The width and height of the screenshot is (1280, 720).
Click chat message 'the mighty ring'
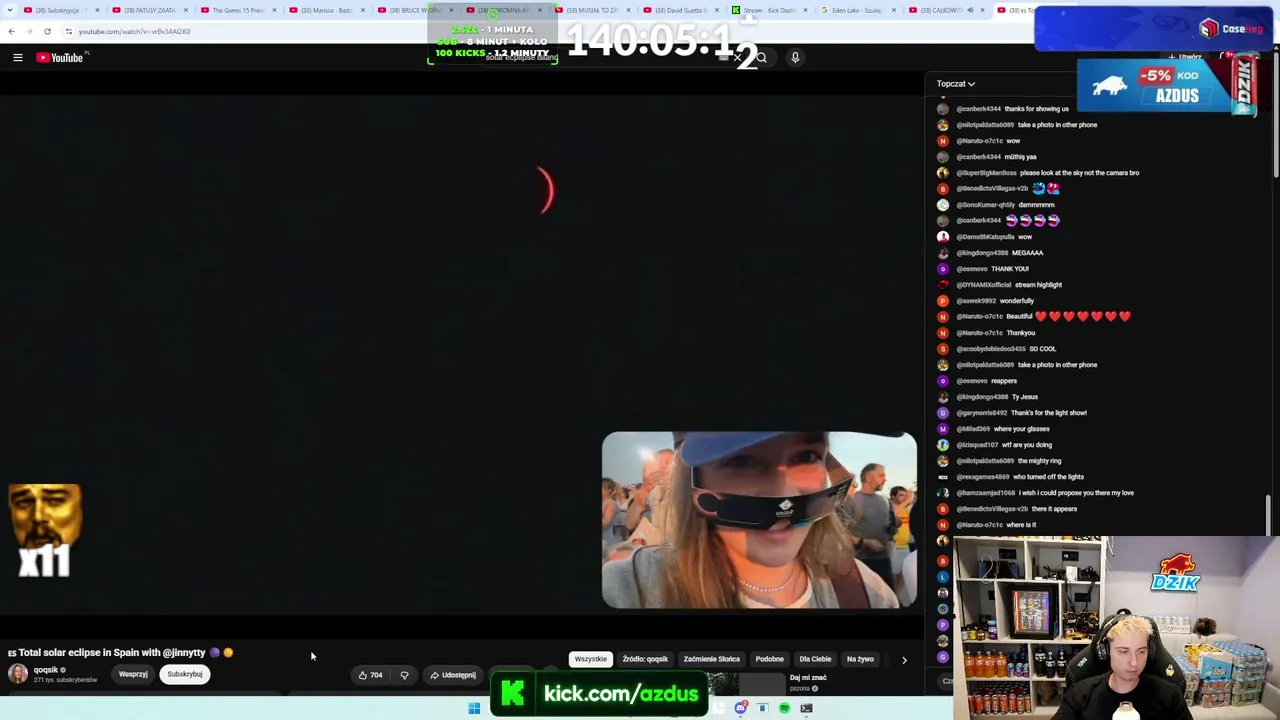[x=1039, y=461]
